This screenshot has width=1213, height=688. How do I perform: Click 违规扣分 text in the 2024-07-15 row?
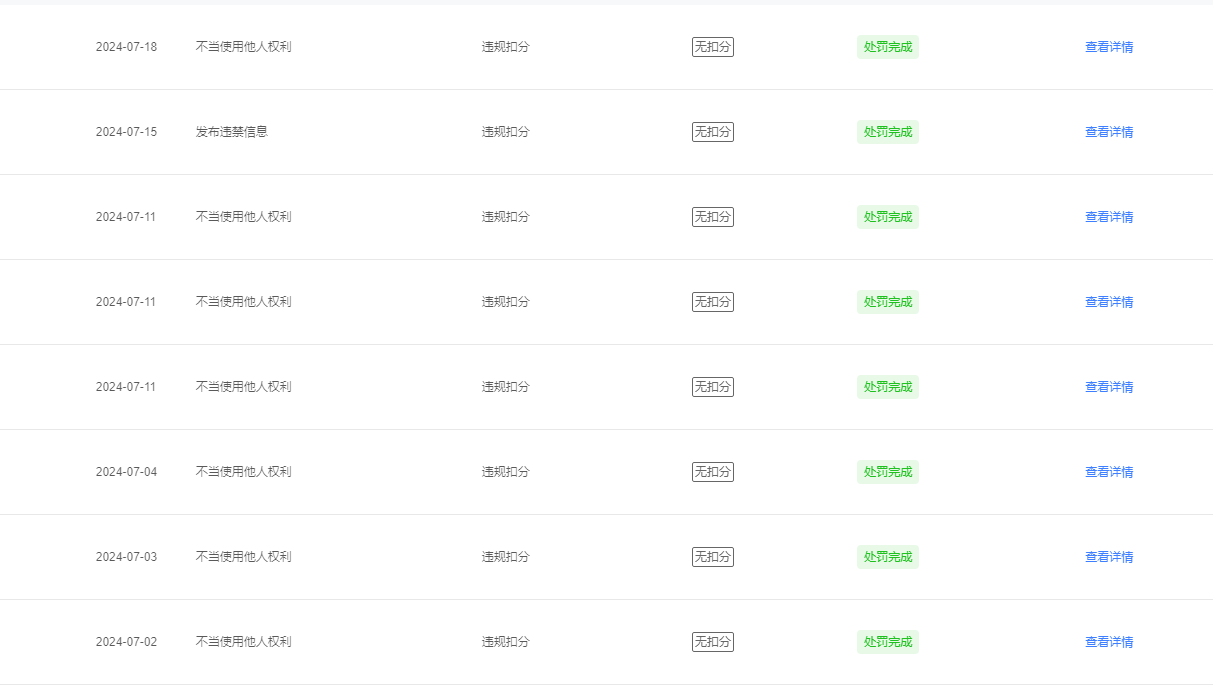pos(506,132)
